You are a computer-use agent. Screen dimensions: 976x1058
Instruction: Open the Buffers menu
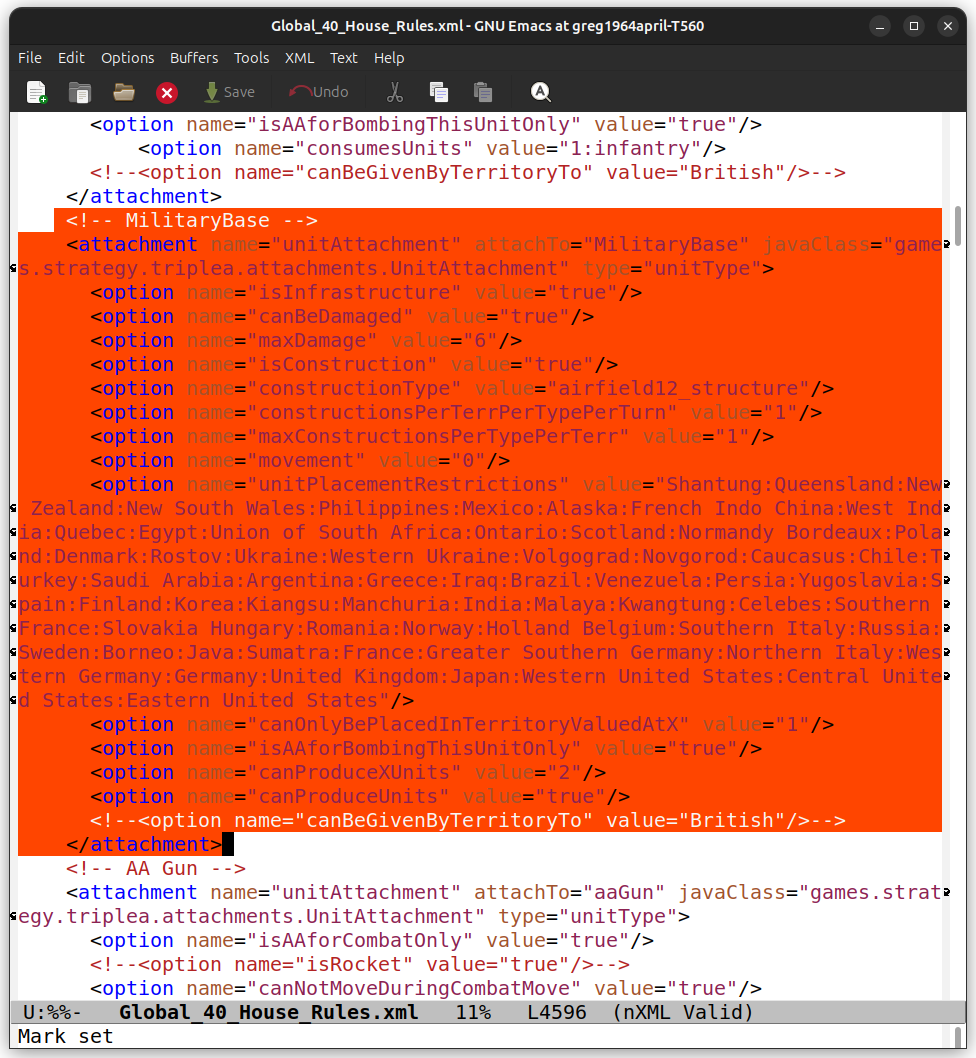[194, 58]
